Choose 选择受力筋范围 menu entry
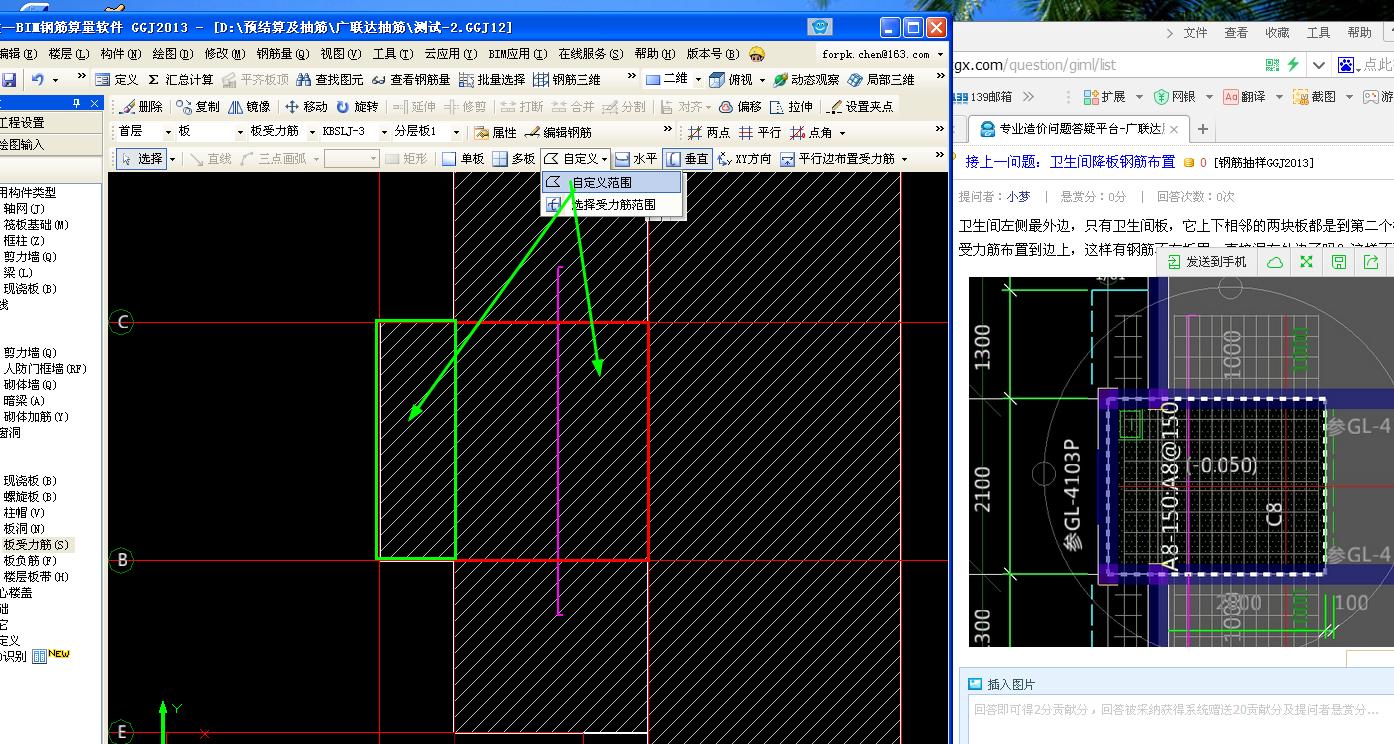The height and width of the screenshot is (744, 1394). click(x=612, y=204)
